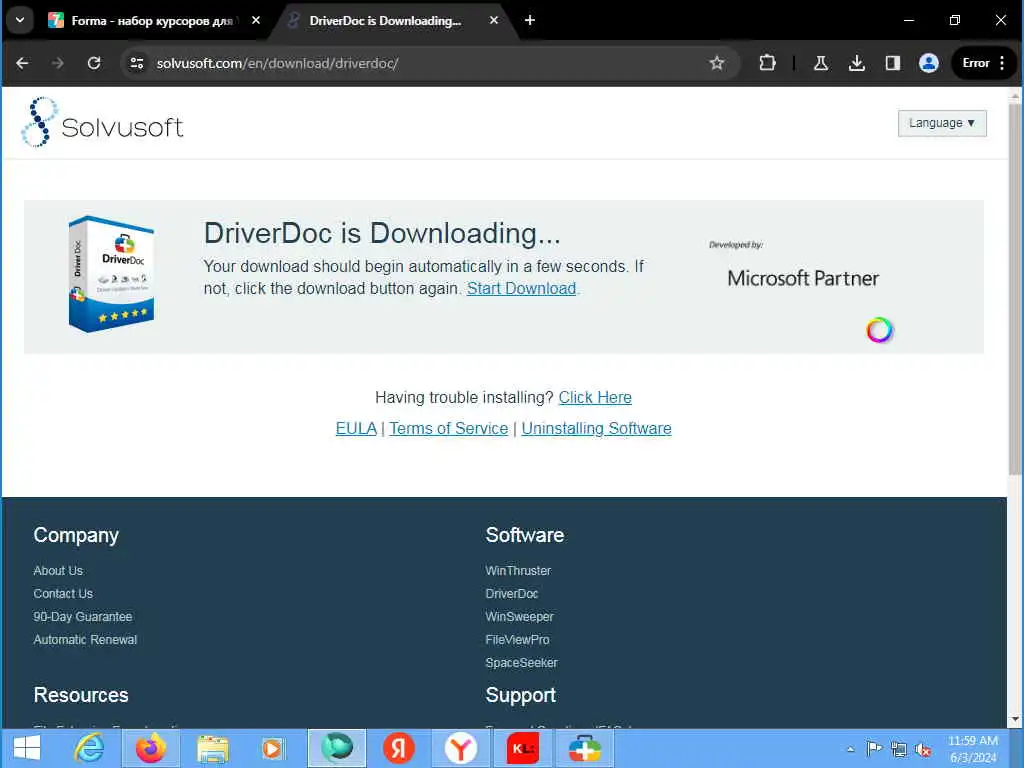Viewport: 1024px width, 768px height.
Task: Show browser downloads
Action: (x=857, y=63)
